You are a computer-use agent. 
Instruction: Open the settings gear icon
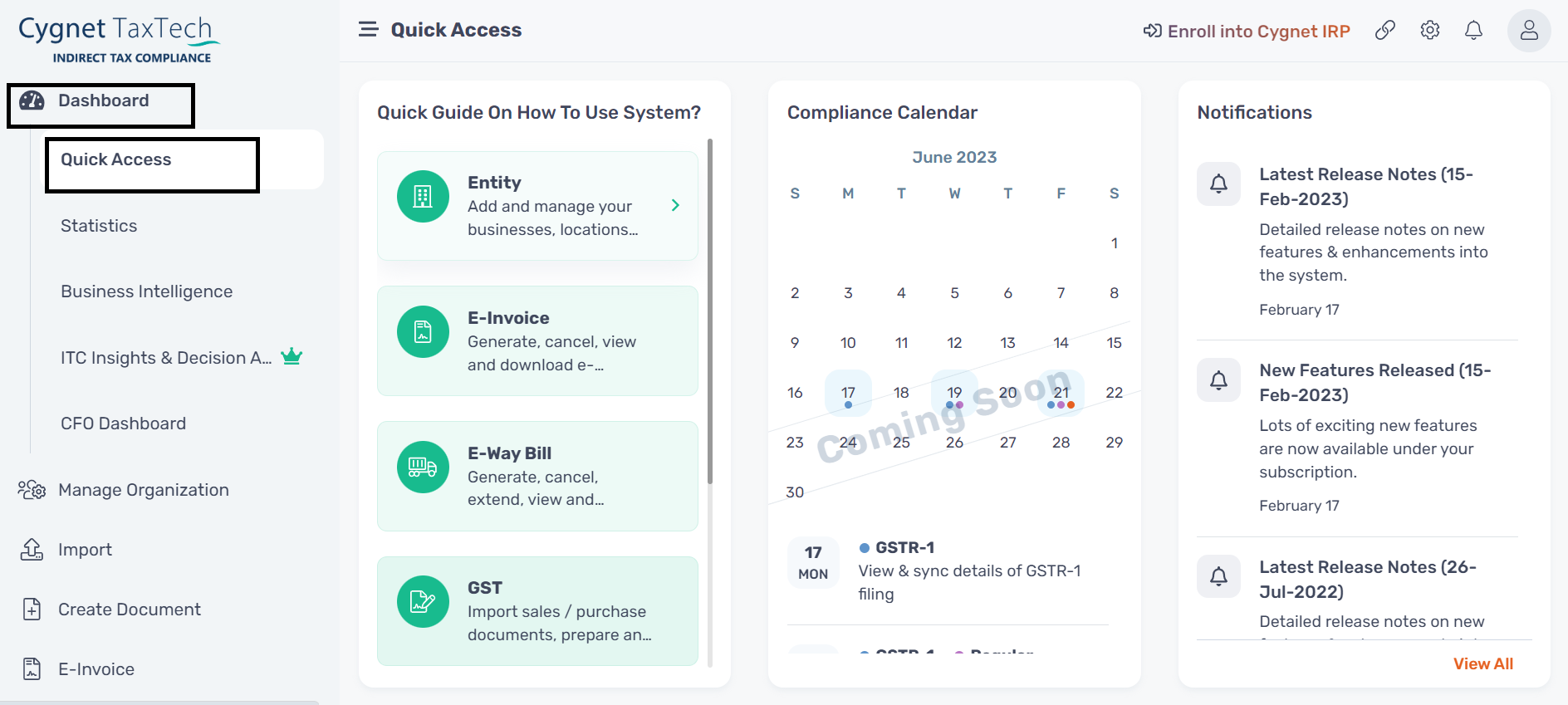click(x=1429, y=31)
